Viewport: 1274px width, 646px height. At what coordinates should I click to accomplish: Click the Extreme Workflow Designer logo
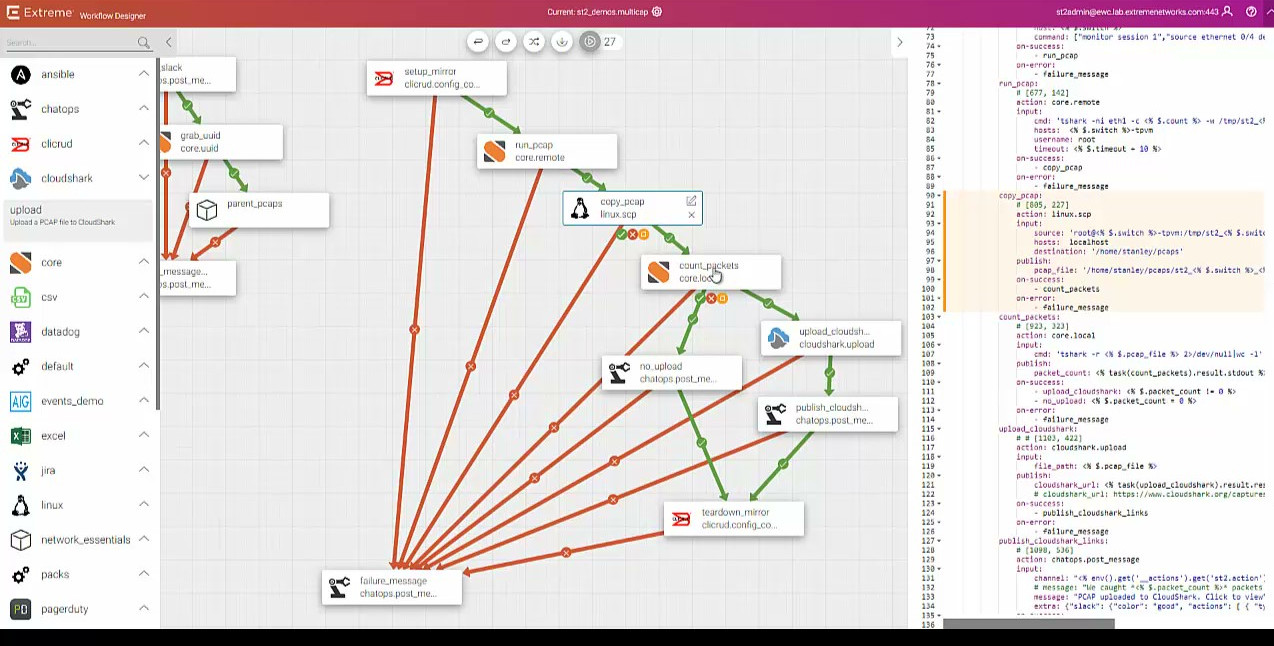[x=76, y=13]
